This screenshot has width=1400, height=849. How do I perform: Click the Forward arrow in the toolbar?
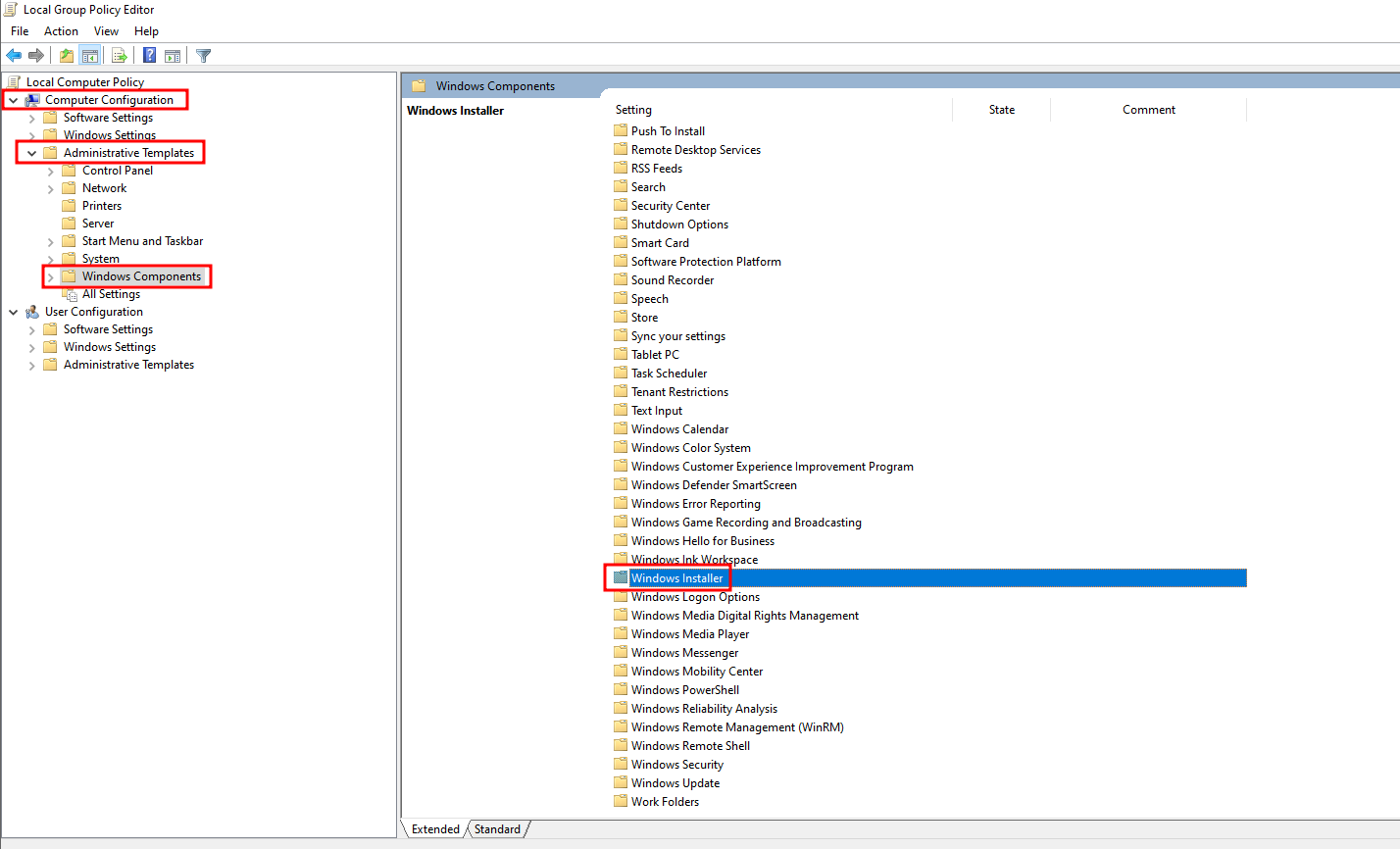pos(36,56)
